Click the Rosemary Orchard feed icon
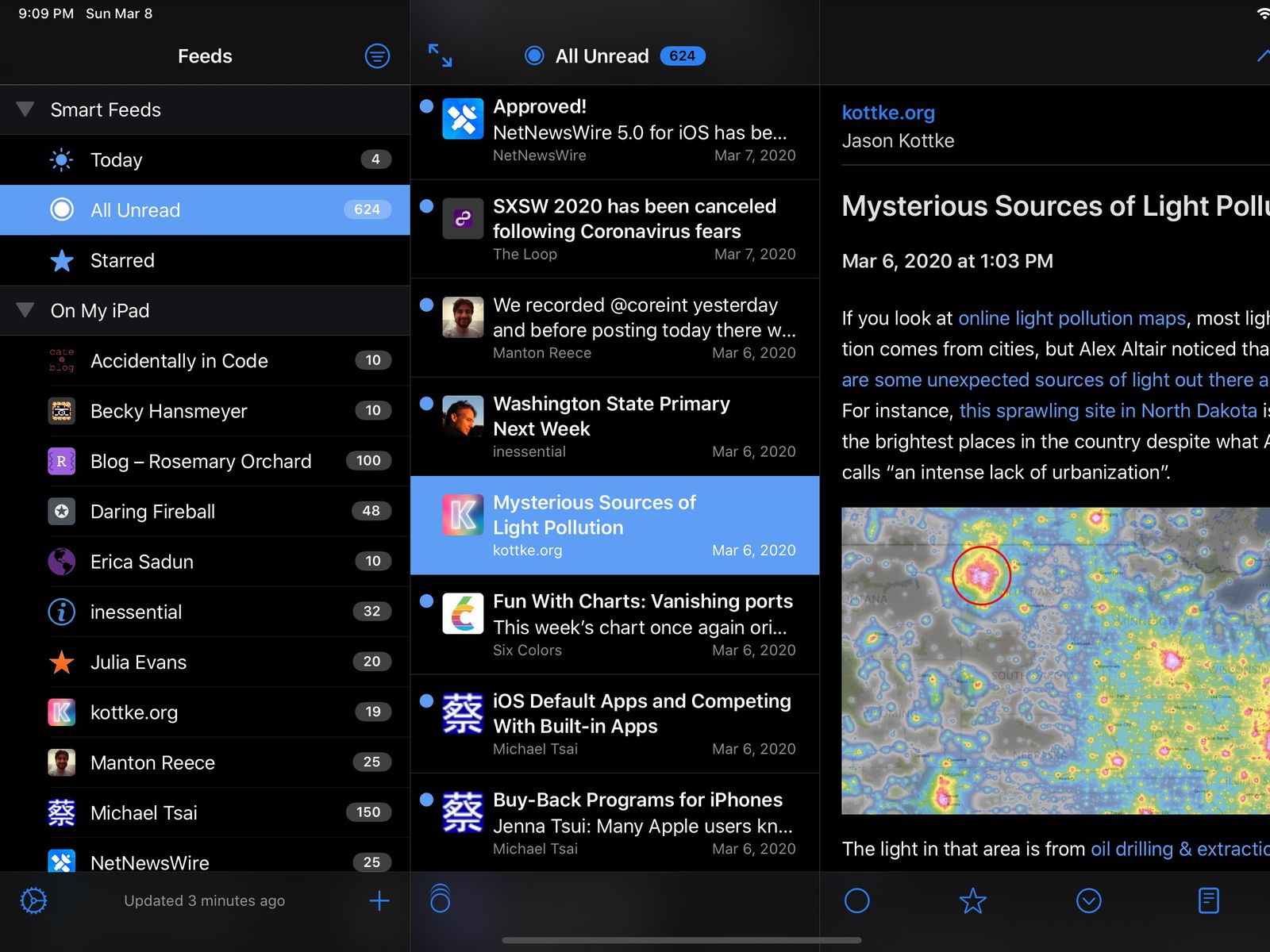Screen dimensions: 1270x952 tap(62, 461)
